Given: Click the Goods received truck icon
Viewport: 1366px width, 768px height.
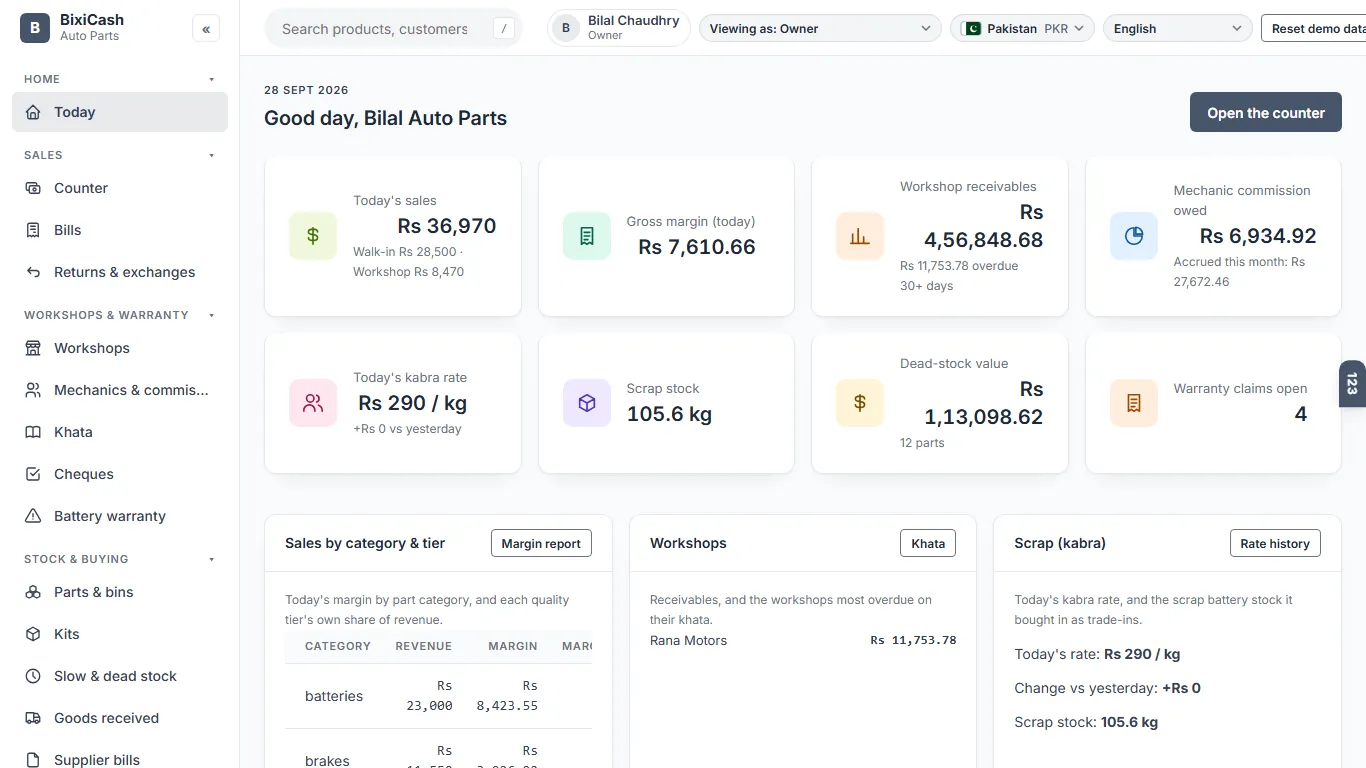Looking at the screenshot, I should 33,718.
